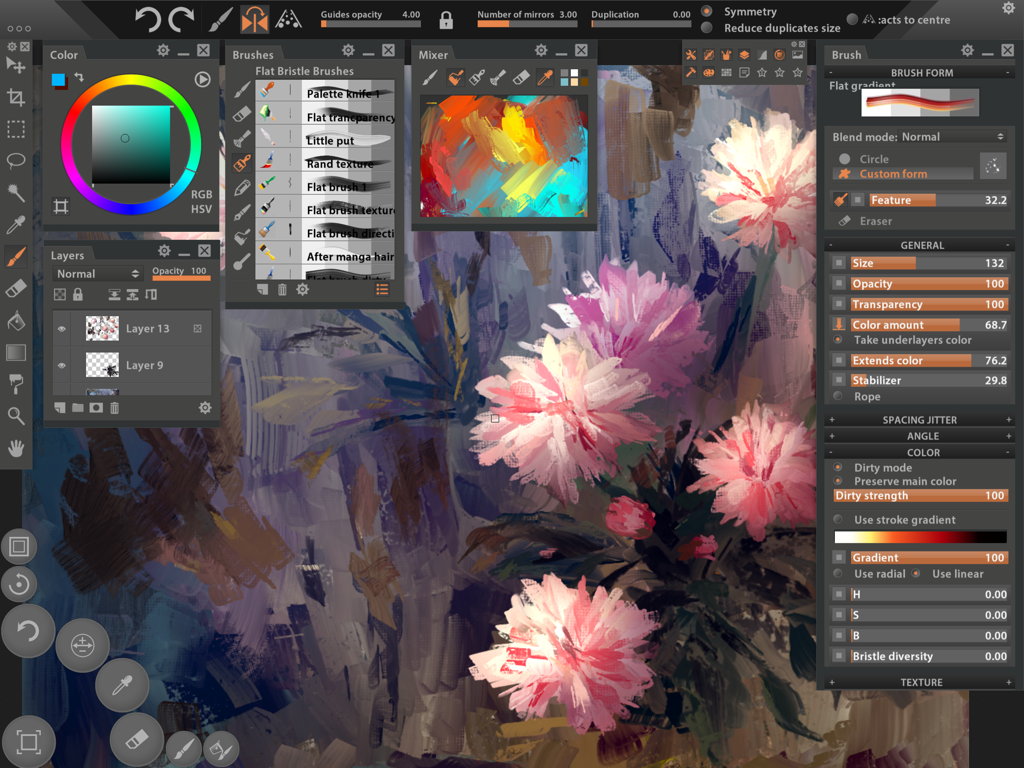This screenshot has width=1024, height=768.
Task: Select the Hand tool
Action: point(16,448)
